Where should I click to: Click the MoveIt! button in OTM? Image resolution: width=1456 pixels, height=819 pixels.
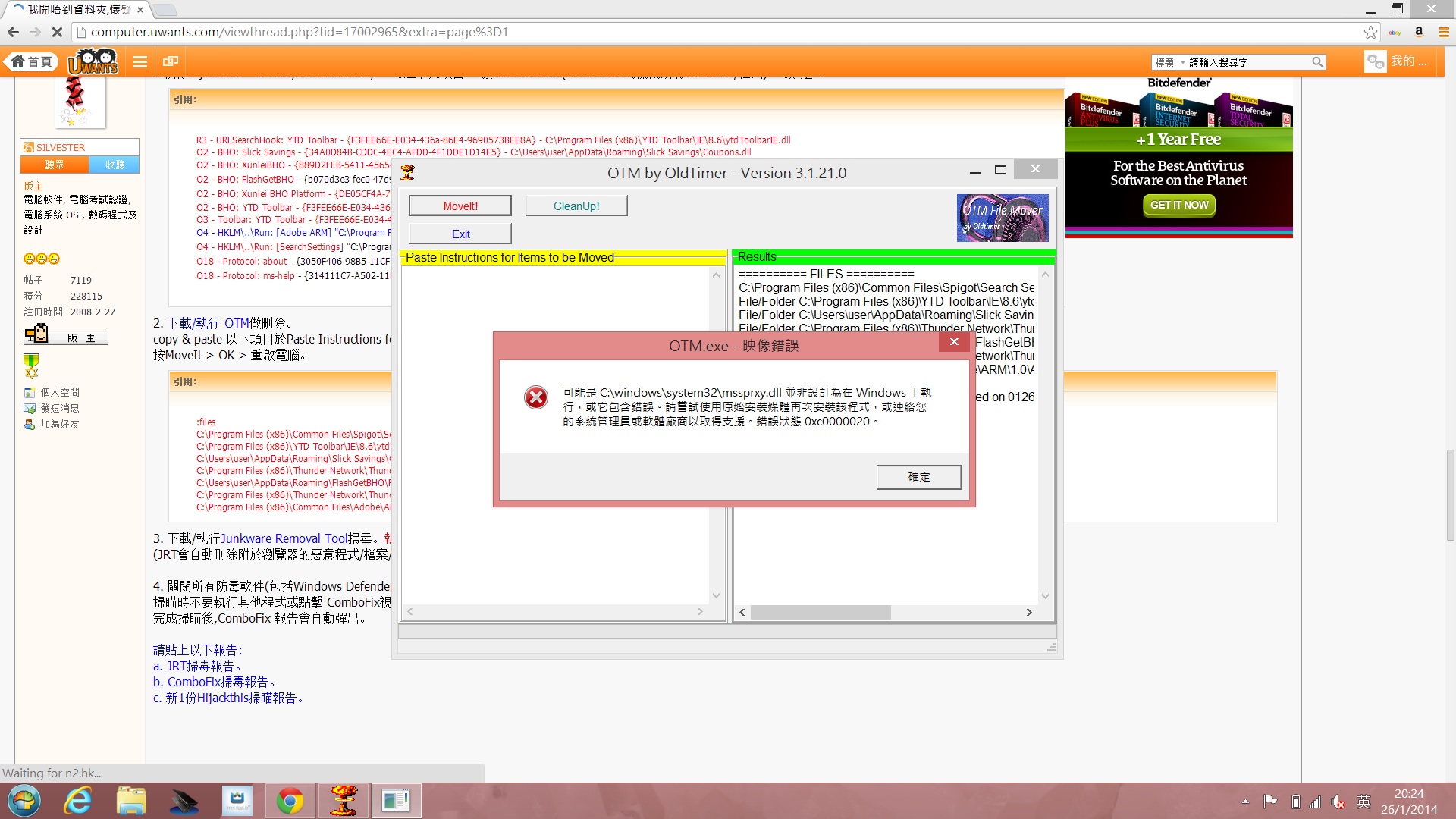click(x=460, y=206)
